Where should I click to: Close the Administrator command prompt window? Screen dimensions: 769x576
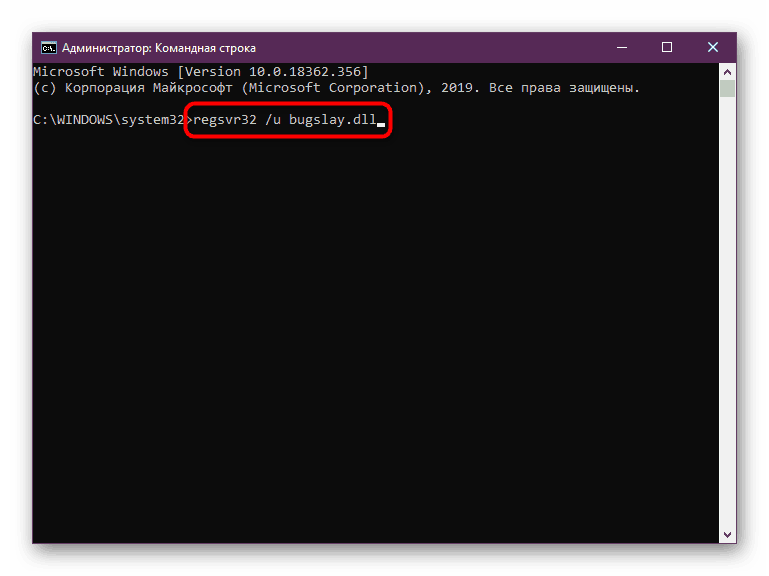pos(712,47)
